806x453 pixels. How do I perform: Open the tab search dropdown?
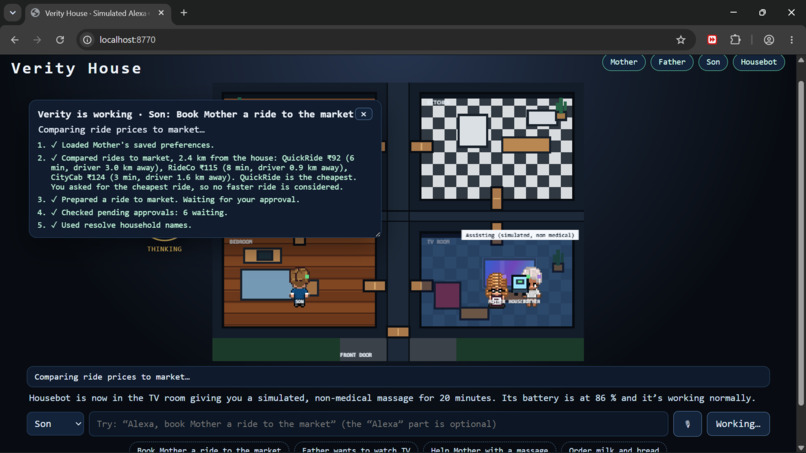pos(12,13)
